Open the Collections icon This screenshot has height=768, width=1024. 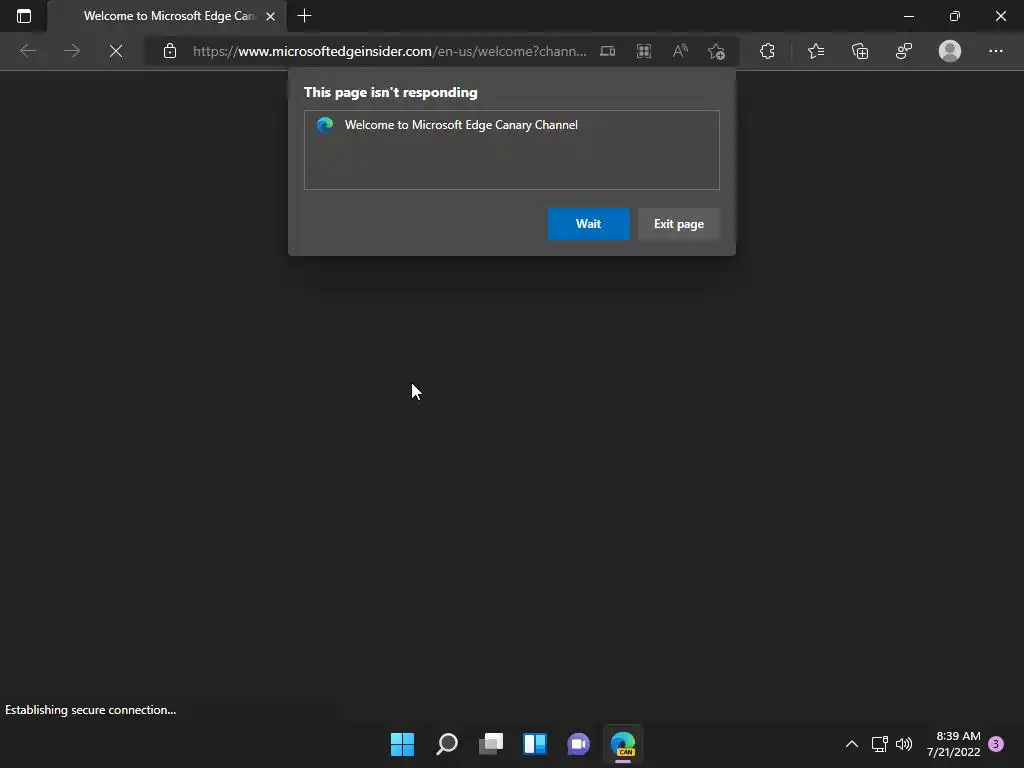(x=860, y=51)
